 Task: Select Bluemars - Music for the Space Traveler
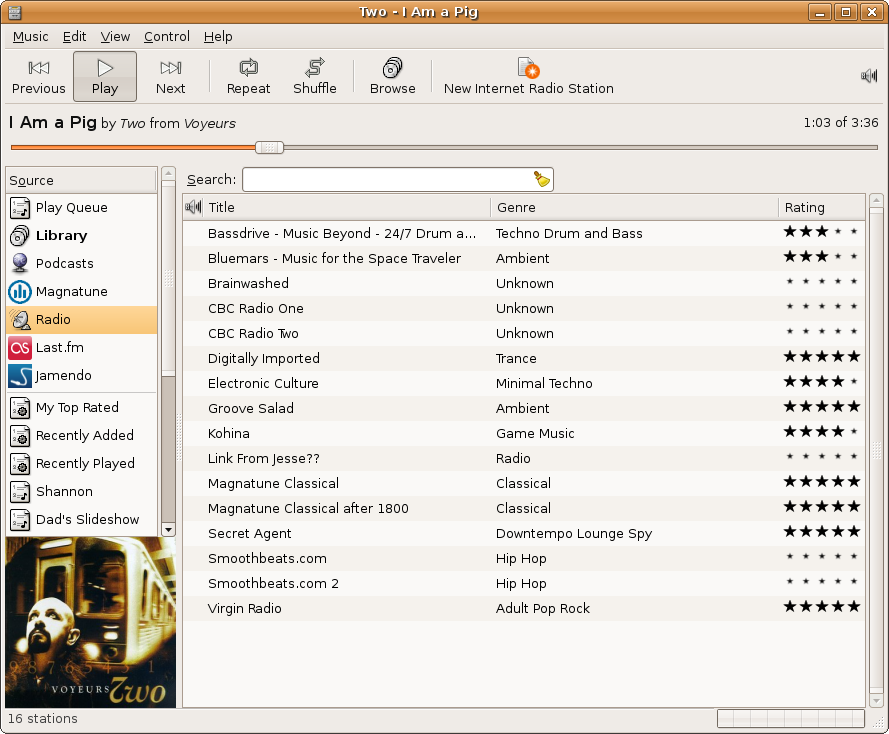523,258
